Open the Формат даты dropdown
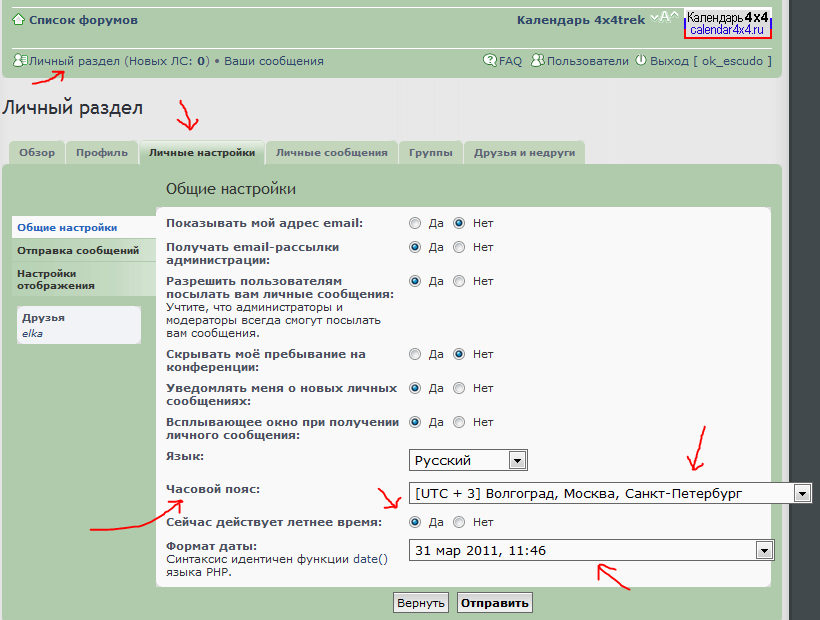Viewport: 820px width, 620px height. 765,550
